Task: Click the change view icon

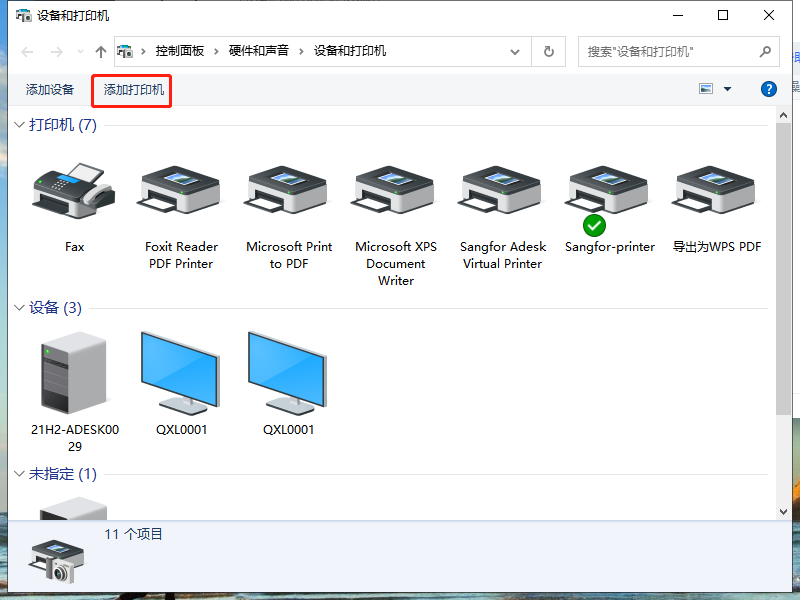Action: pos(706,89)
